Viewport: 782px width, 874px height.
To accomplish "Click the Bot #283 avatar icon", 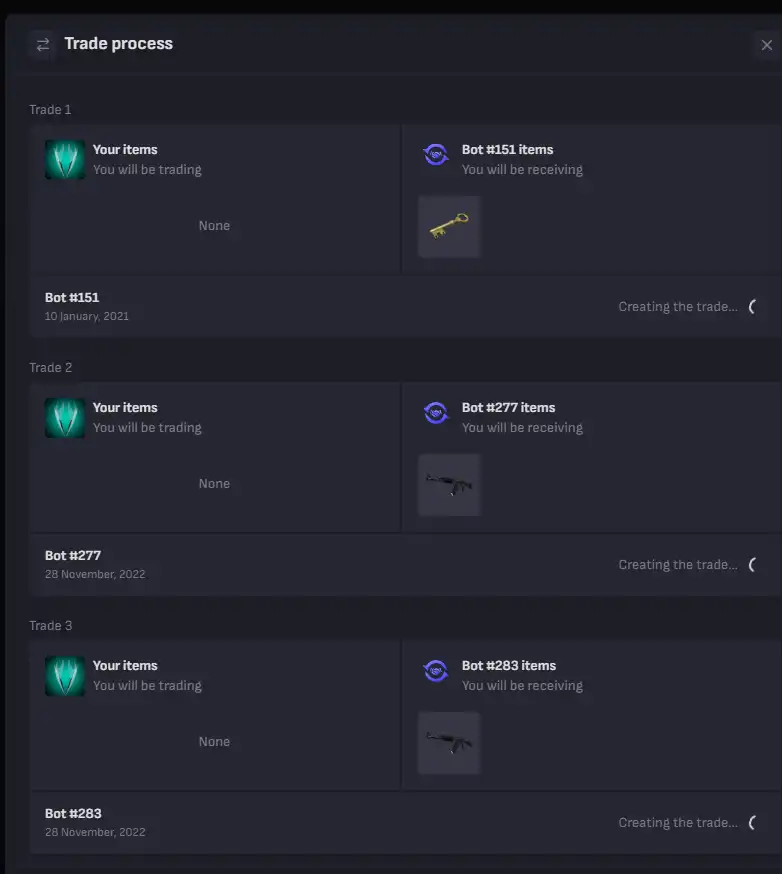I will coord(436,671).
